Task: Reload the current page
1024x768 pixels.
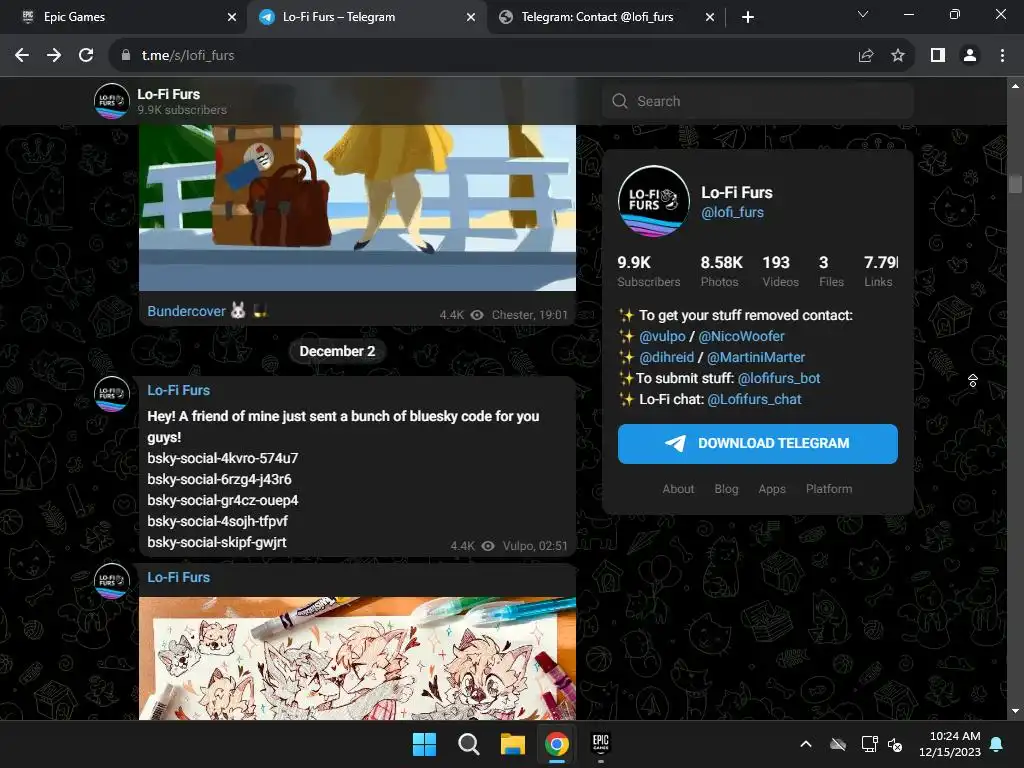Action: (86, 56)
